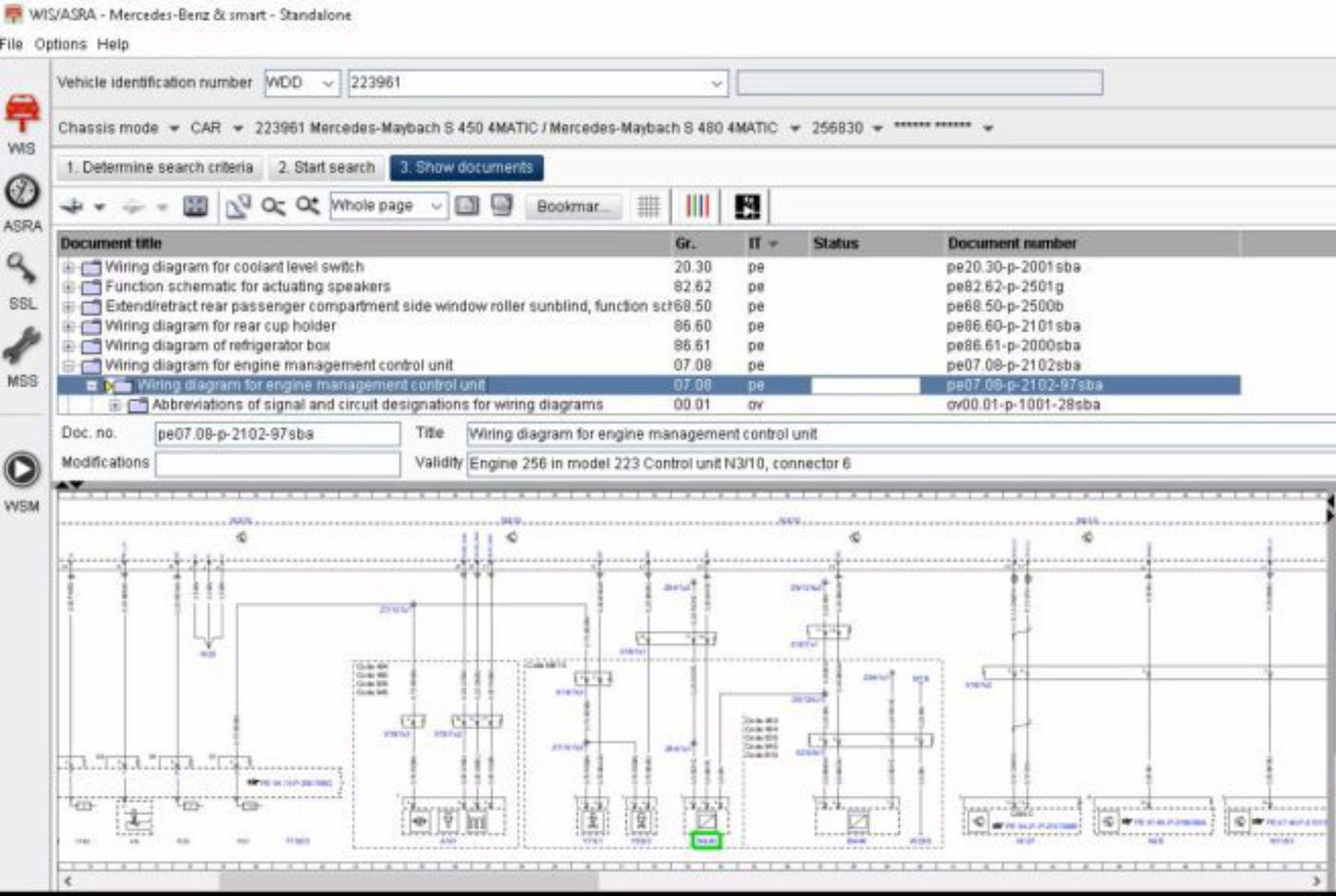The image size is (1336, 896).
Task: Toggle the grid display icon in toolbar
Action: tap(649, 206)
